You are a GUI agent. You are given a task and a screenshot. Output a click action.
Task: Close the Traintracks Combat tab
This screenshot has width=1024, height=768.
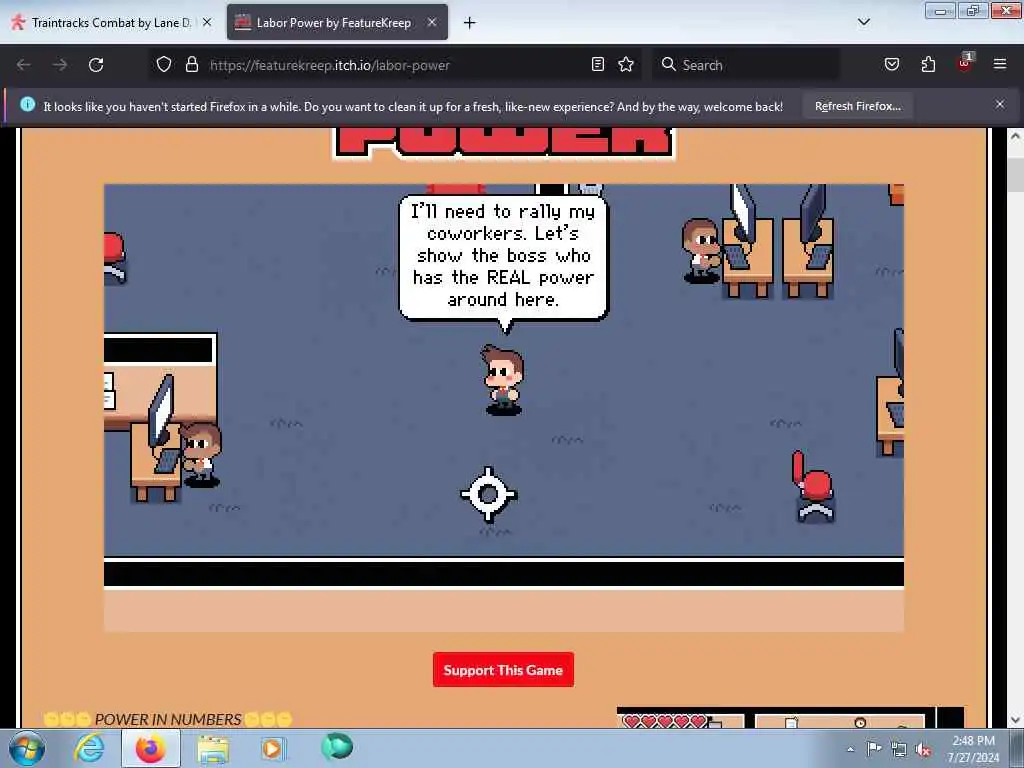(207, 22)
